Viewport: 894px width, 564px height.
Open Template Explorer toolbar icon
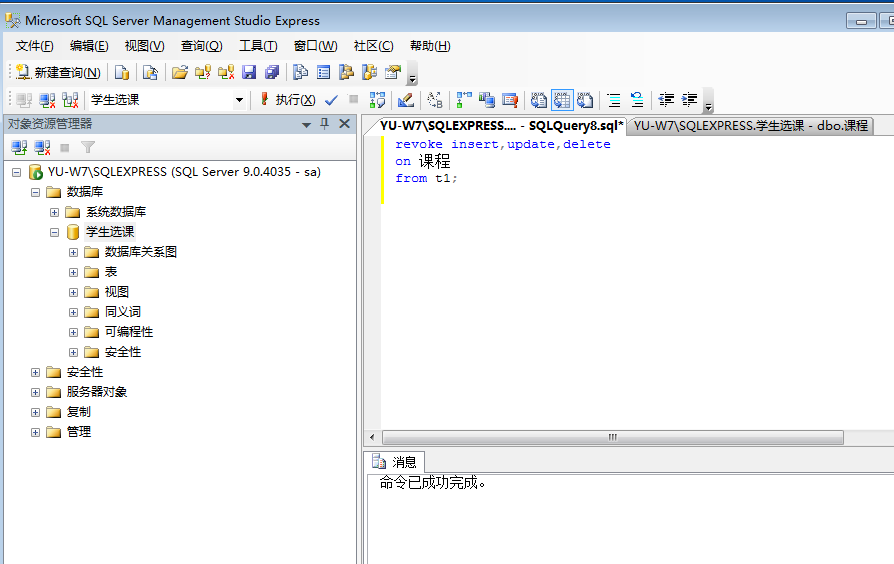click(369, 72)
